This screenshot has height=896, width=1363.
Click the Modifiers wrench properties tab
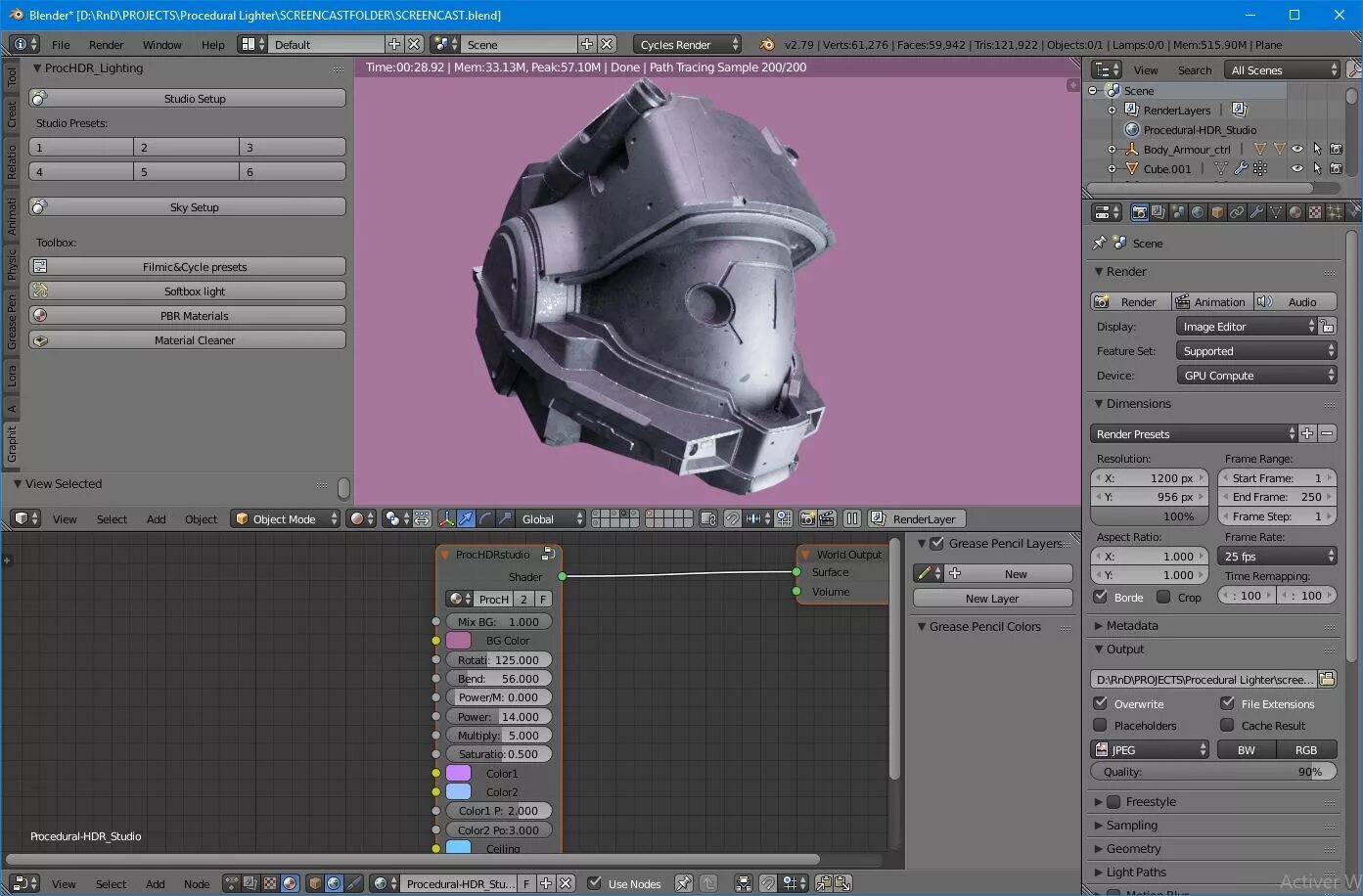(1256, 212)
